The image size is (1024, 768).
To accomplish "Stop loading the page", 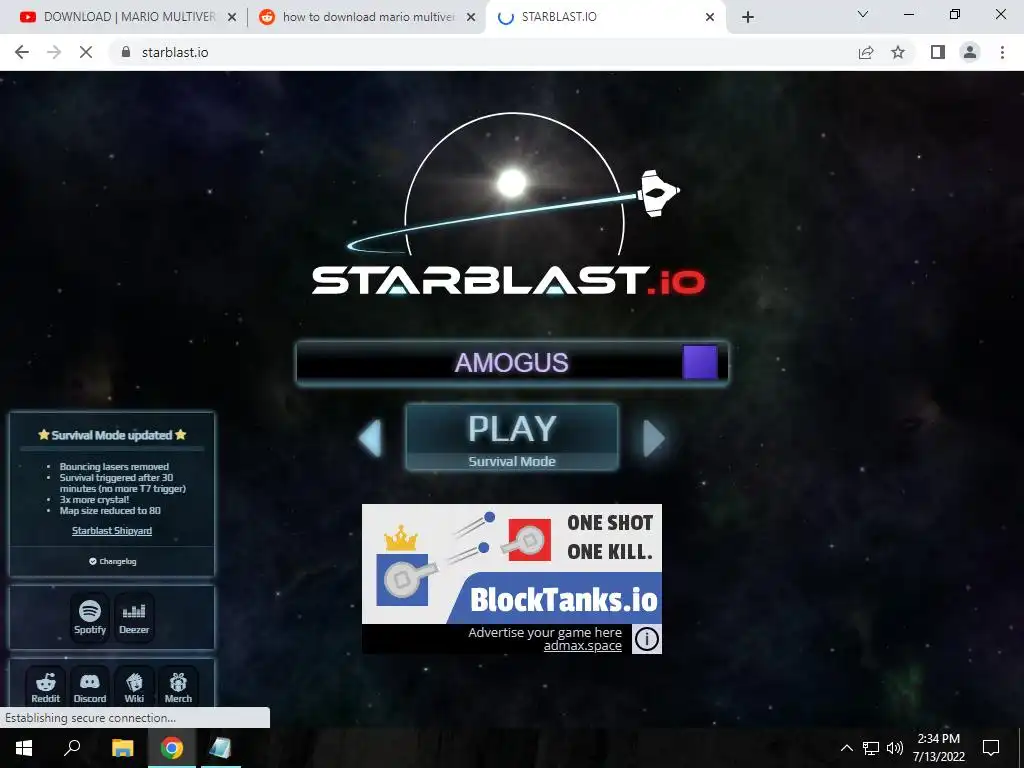I will pos(86,52).
